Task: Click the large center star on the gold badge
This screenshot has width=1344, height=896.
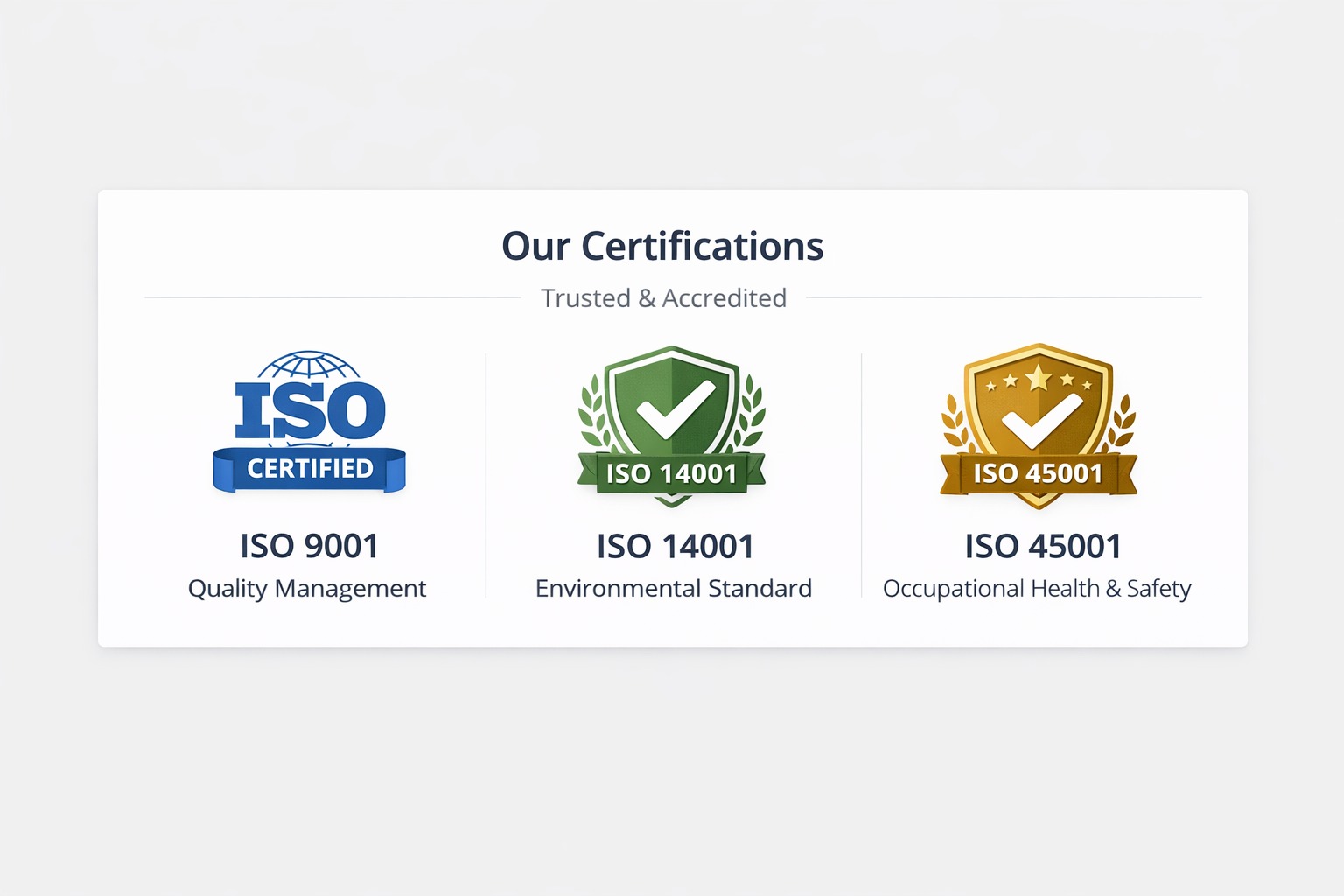Action: click(1039, 378)
